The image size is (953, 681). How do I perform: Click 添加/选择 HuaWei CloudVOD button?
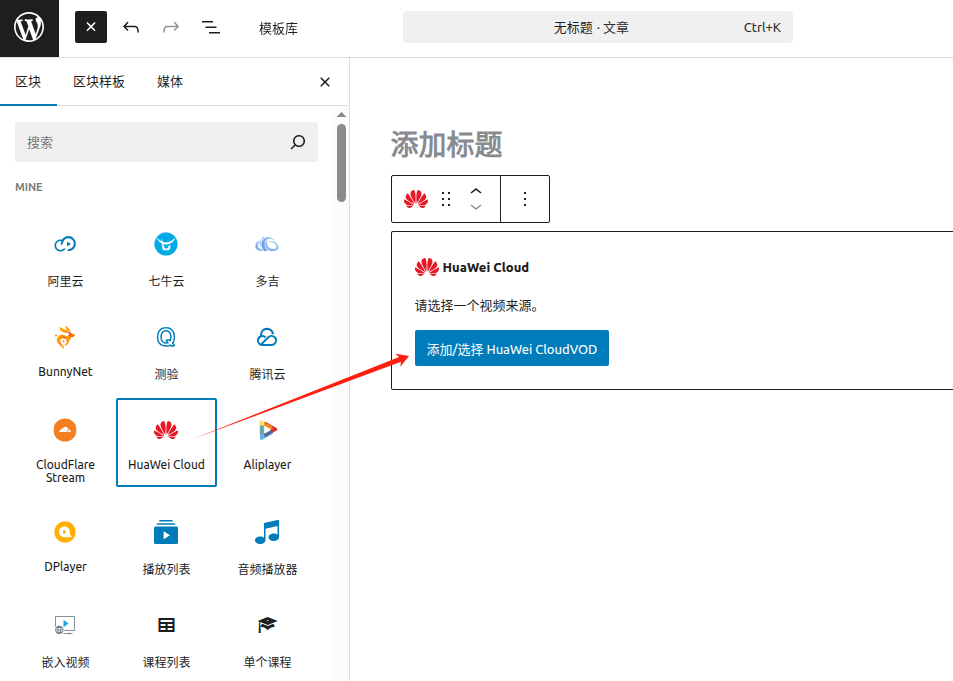tap(512, 348)
